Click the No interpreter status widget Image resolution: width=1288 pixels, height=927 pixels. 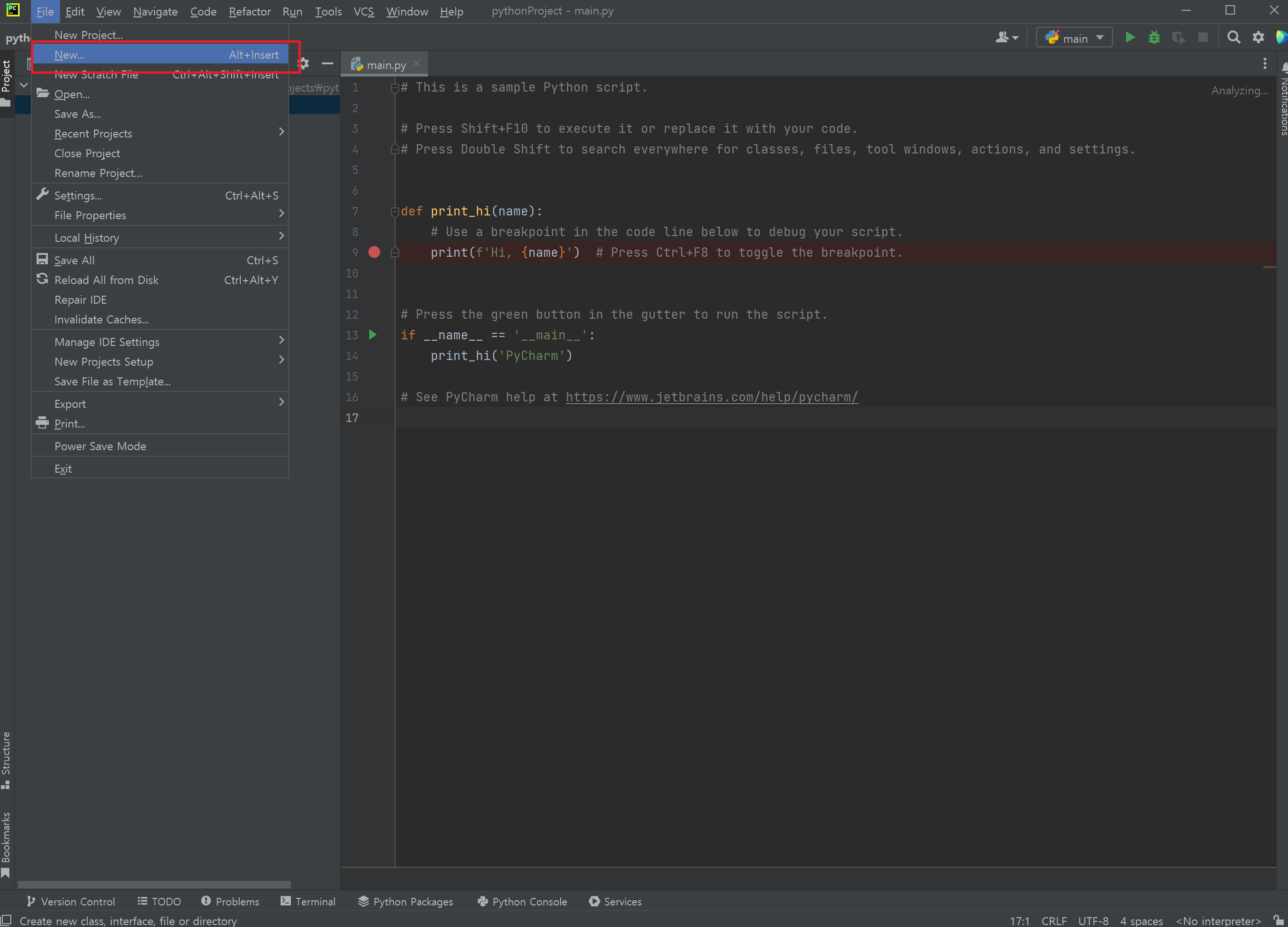tap(1218, 921)
